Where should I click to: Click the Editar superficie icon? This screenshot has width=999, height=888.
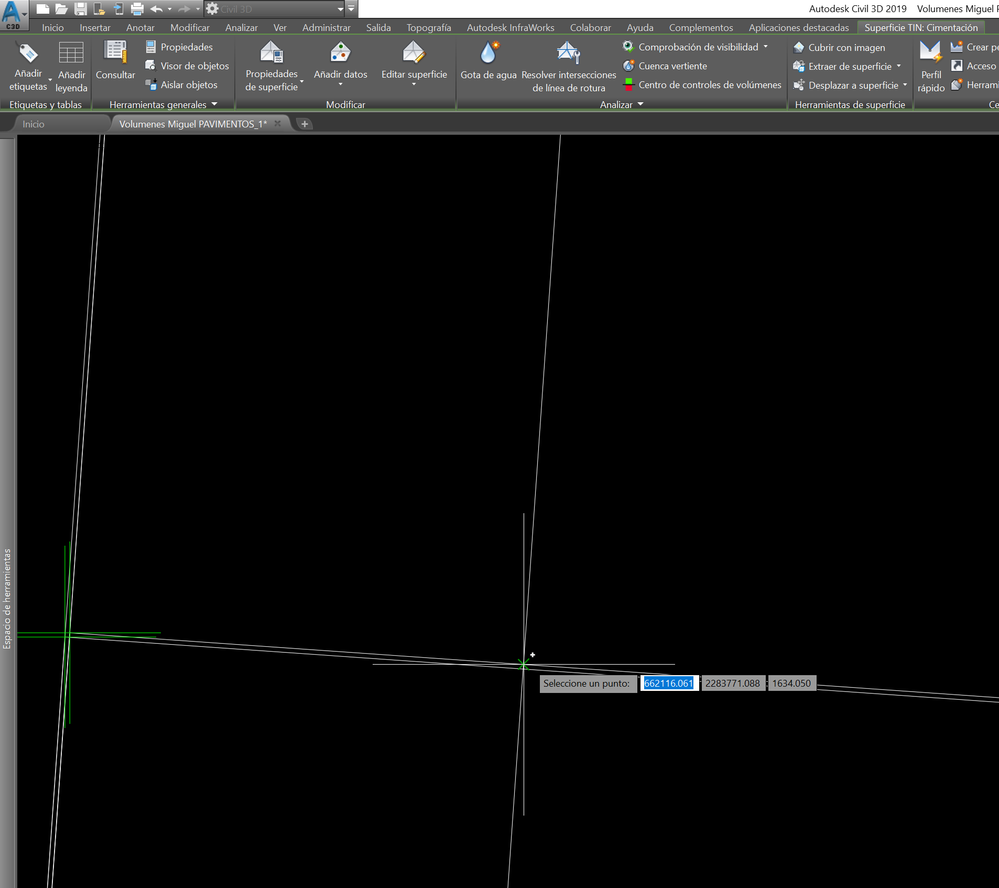(x=413, y=53)
